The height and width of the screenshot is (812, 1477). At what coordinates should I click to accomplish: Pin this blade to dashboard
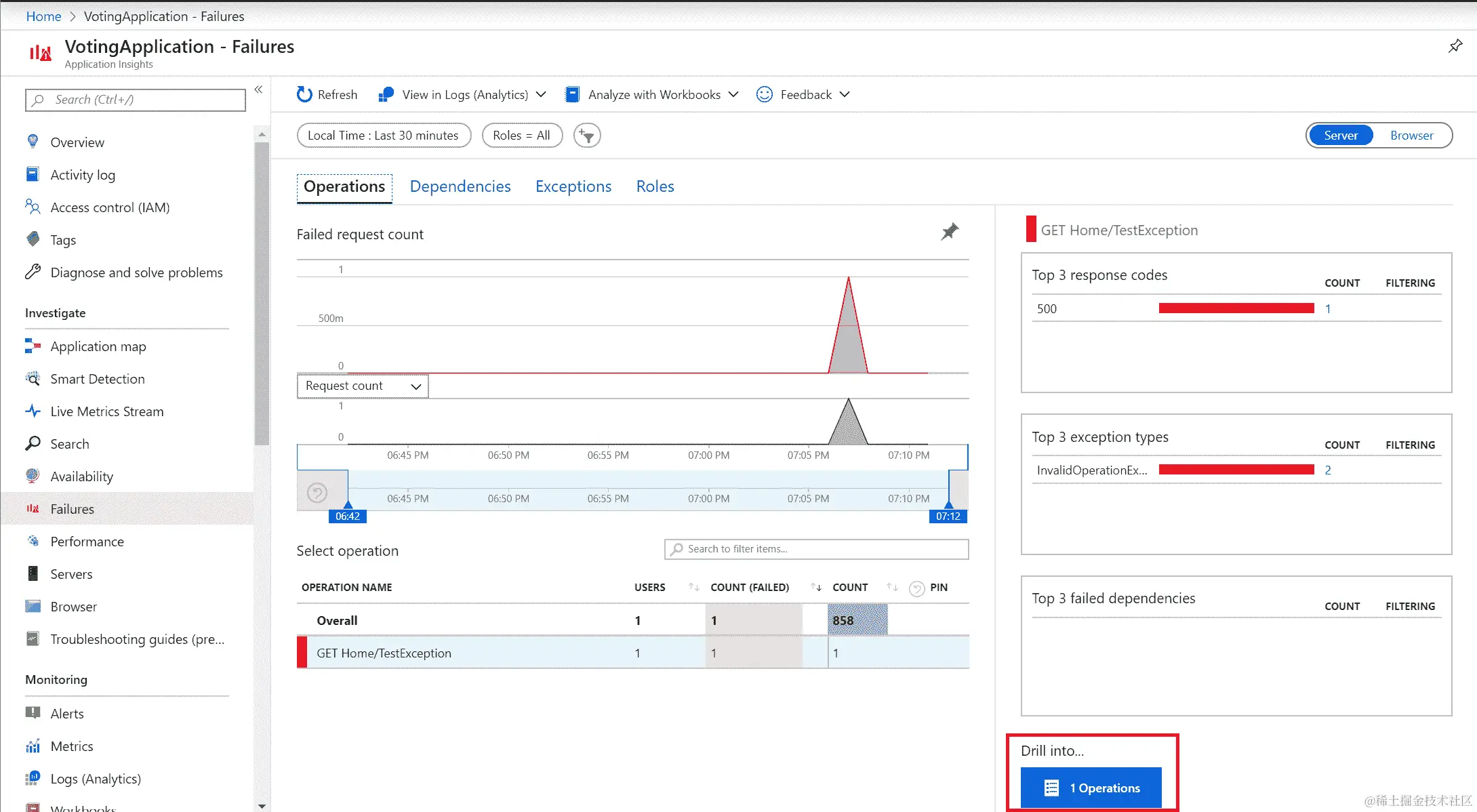[x=1455, y=46]
